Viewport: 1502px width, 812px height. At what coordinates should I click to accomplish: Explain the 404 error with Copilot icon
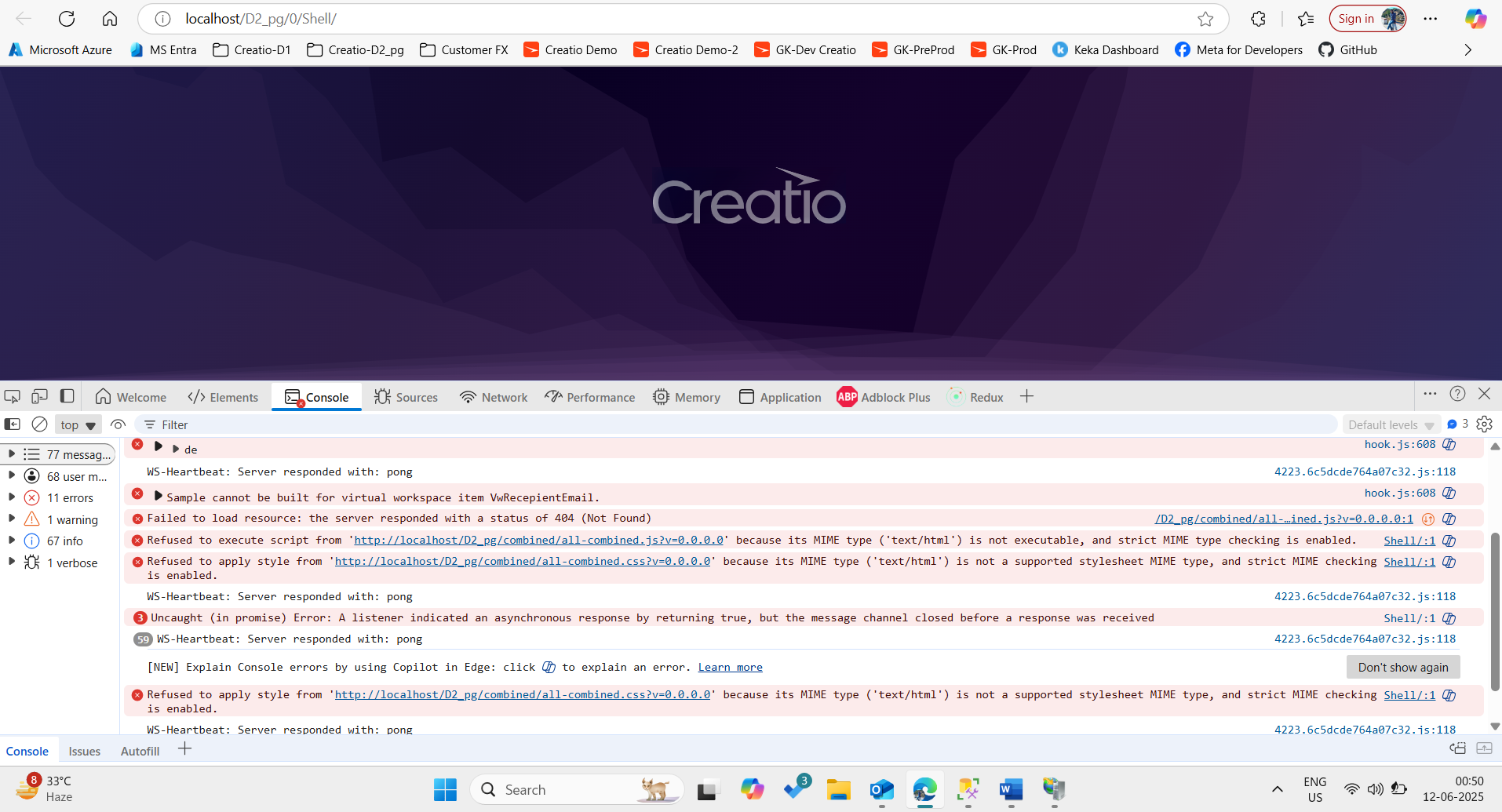1449,519
